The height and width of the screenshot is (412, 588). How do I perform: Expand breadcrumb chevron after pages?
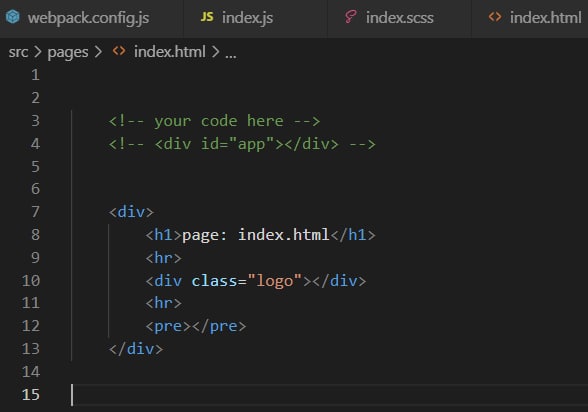(x=98, y=52)
